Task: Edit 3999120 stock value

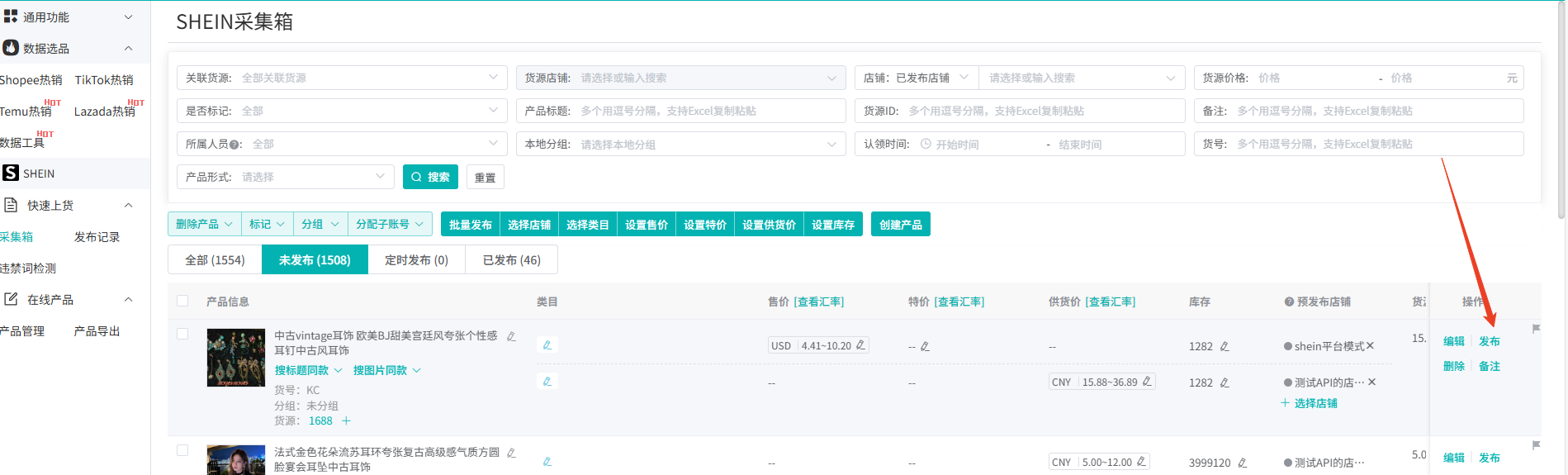Action: point(1243,463)
